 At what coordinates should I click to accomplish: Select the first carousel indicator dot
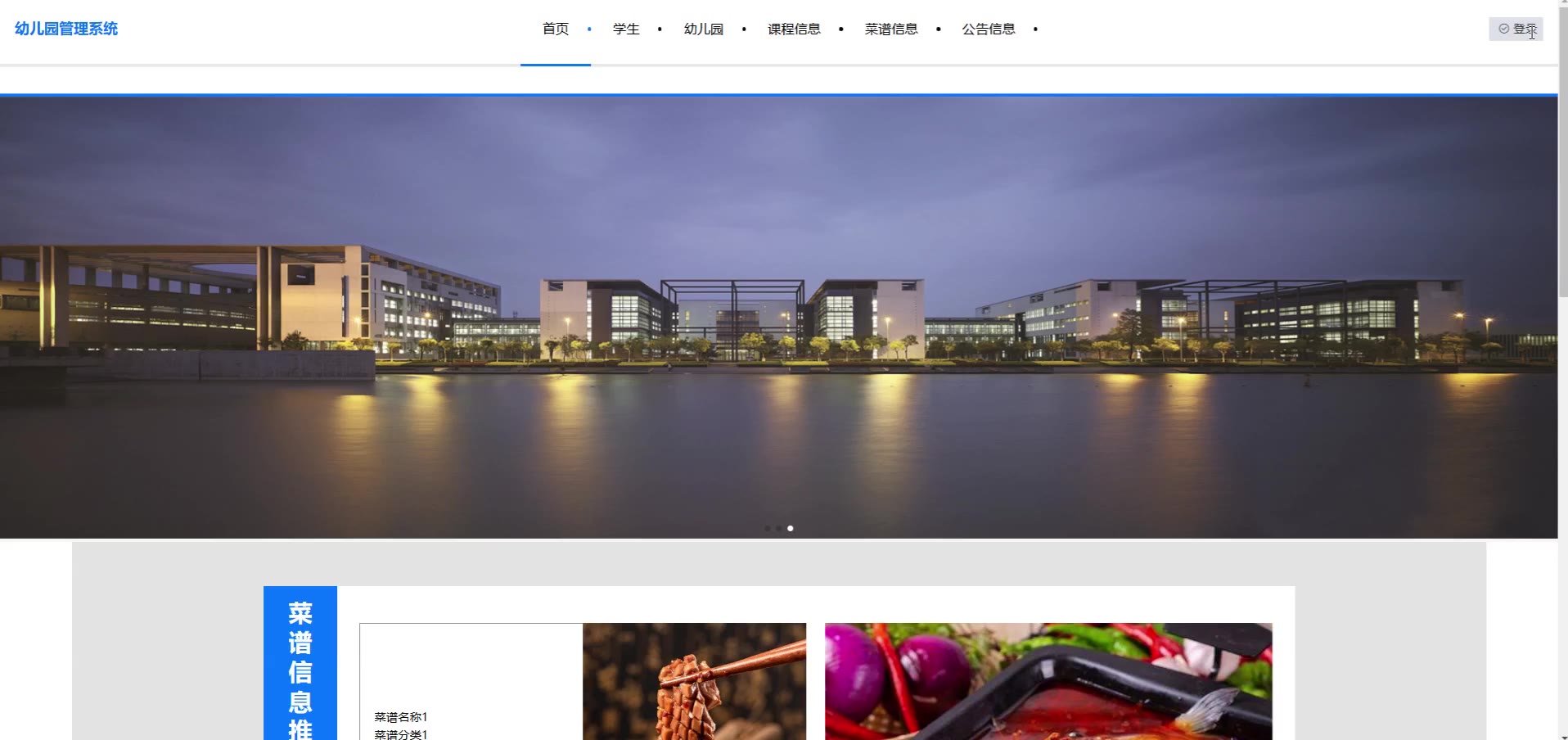767,528
